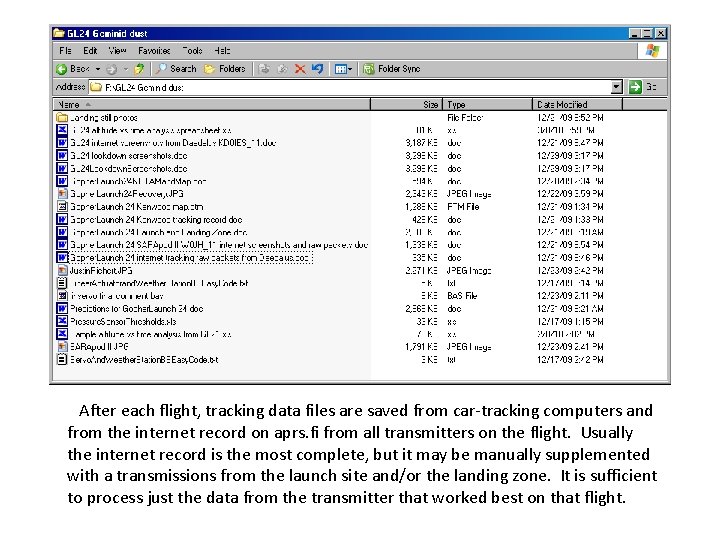This screenshot has width=720, height=540.
Task: Launch Folder Sync from the toolbar
Action: (x=392, y=69)
